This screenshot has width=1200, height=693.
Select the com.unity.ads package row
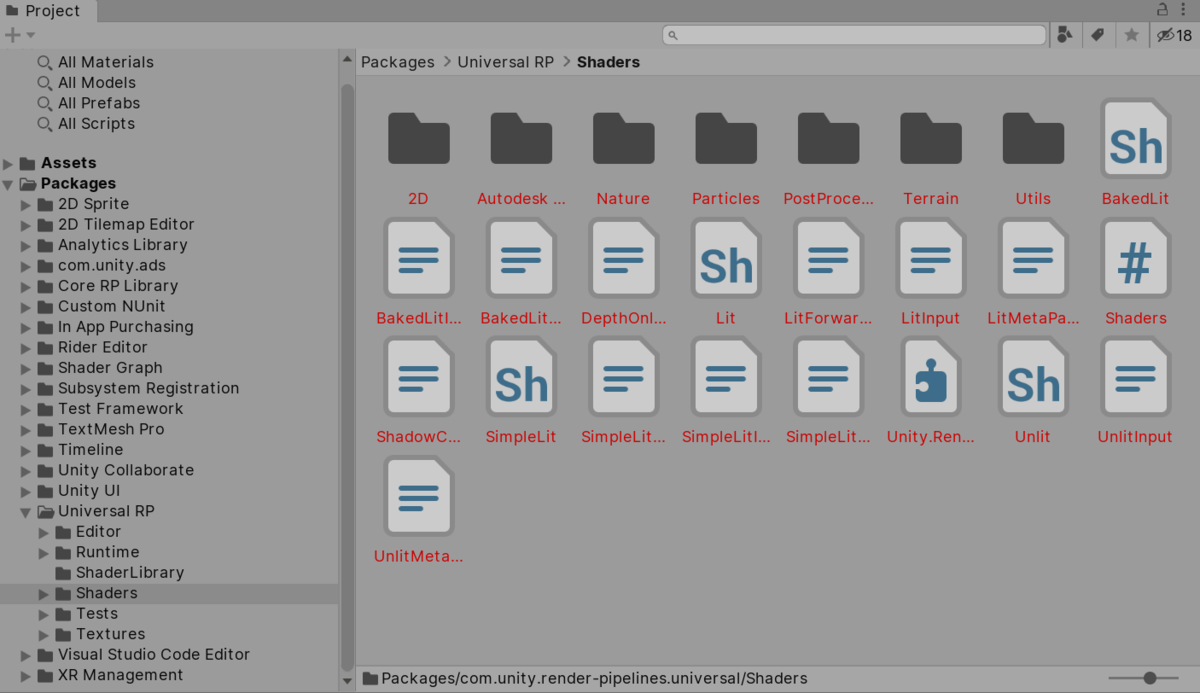[169, 266]
